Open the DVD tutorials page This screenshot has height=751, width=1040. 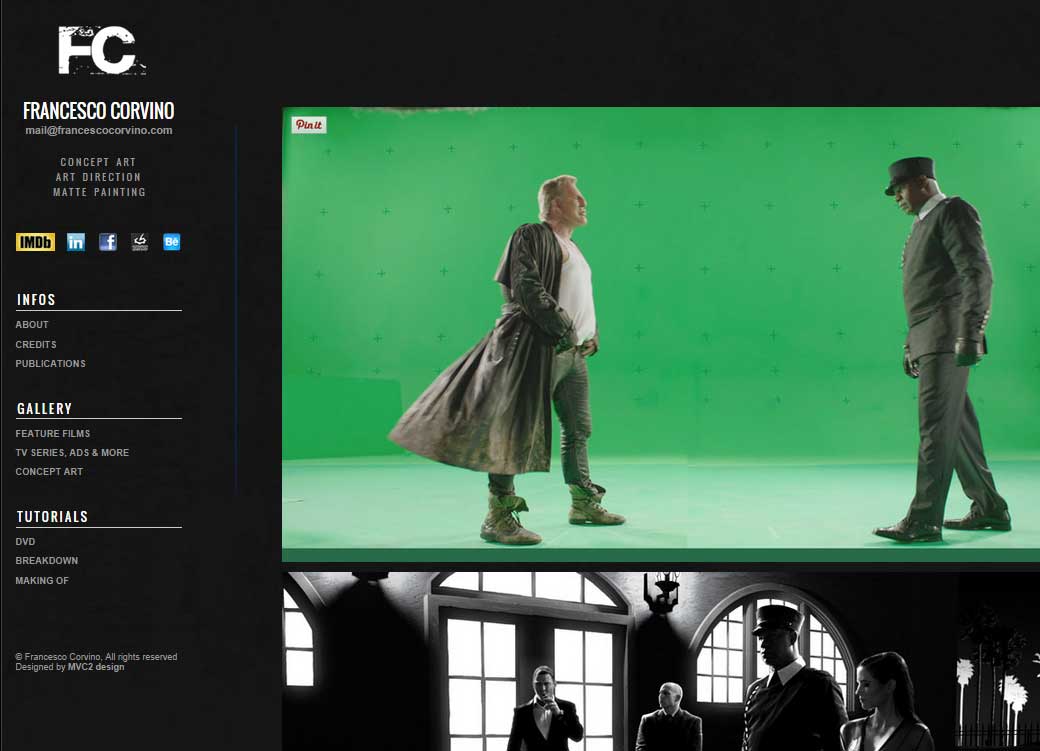[25, 542]
